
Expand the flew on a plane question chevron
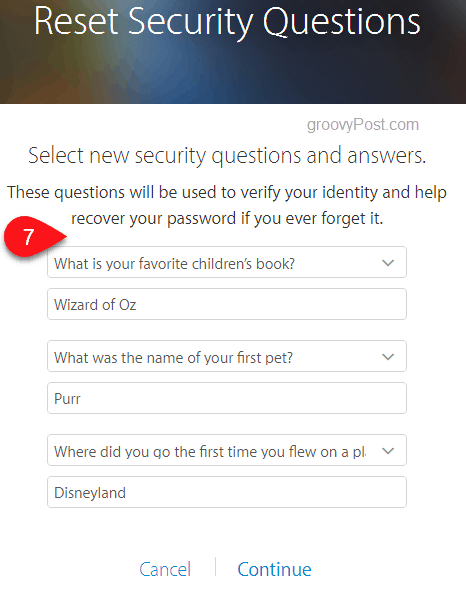[x=388, y=451]
